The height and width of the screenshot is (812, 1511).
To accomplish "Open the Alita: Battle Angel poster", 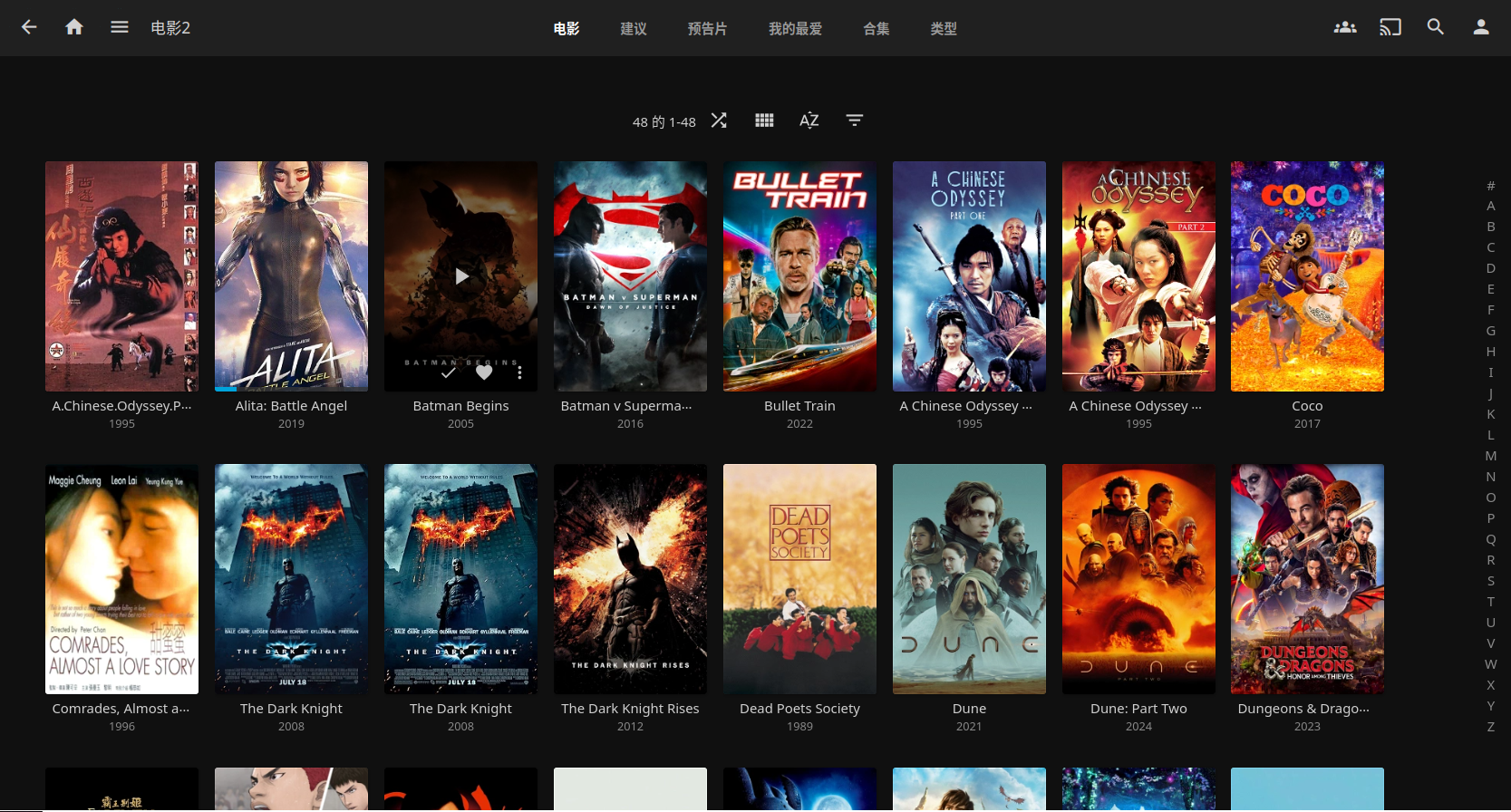I will pyautogui.click(x=291, y=276).
